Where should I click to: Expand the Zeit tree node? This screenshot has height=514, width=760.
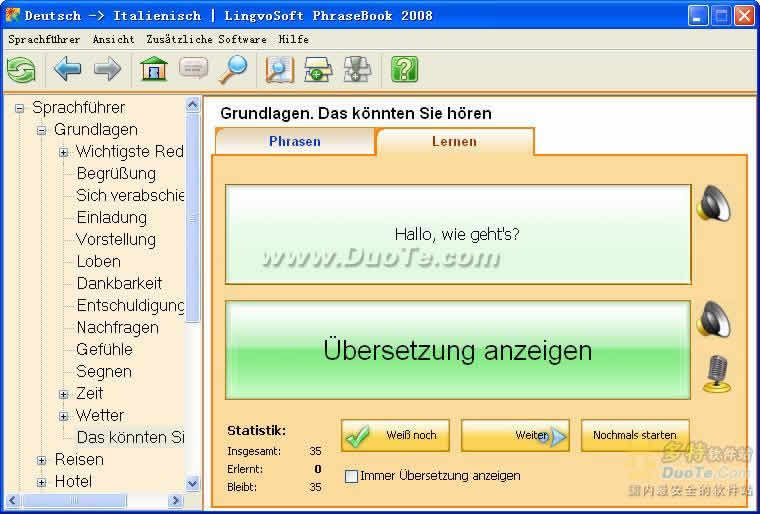(63, 394)
